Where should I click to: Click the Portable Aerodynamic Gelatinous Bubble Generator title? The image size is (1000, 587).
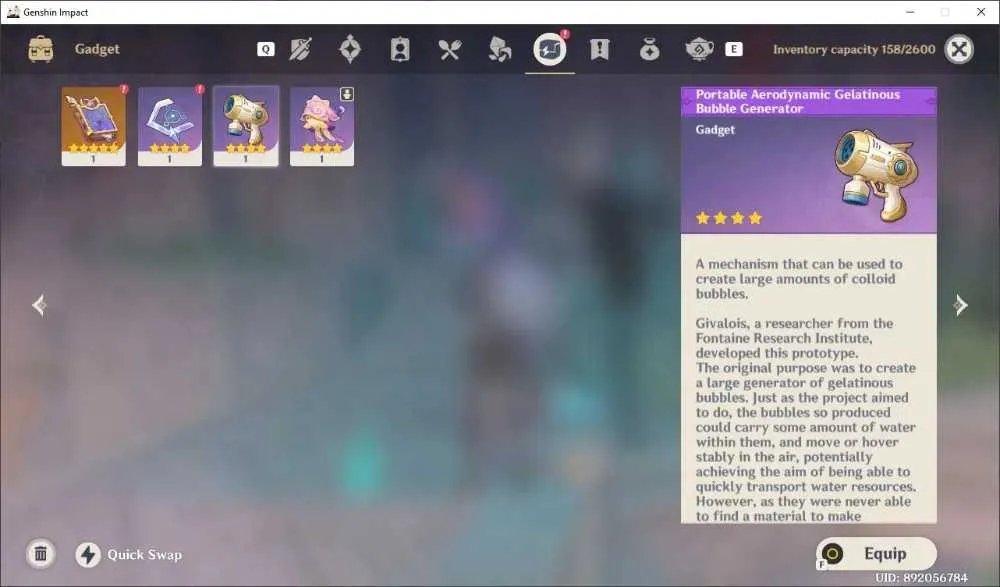(797, 101)
